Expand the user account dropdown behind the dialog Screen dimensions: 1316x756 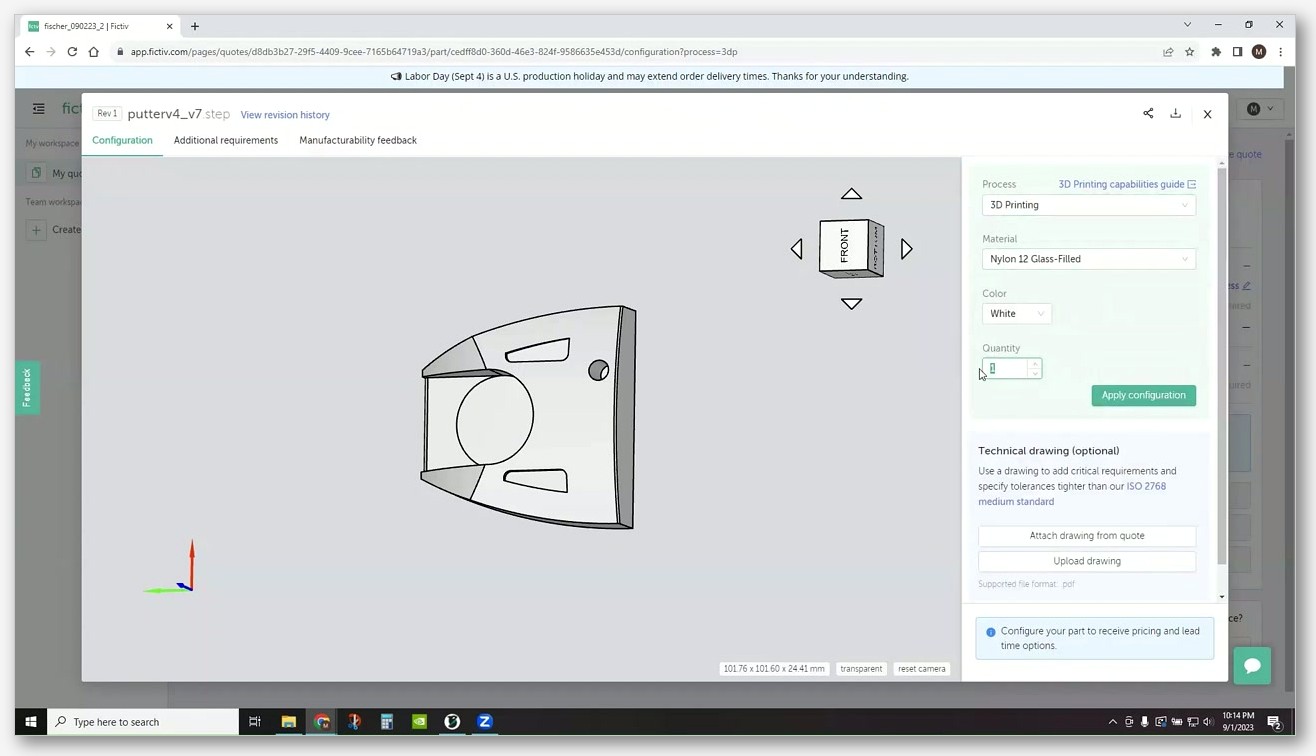[1261, 109]
